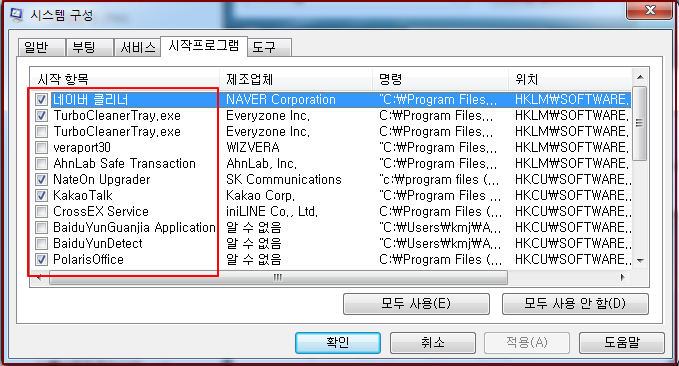Close the 시스템 구성 window

[x=650, y=10]
